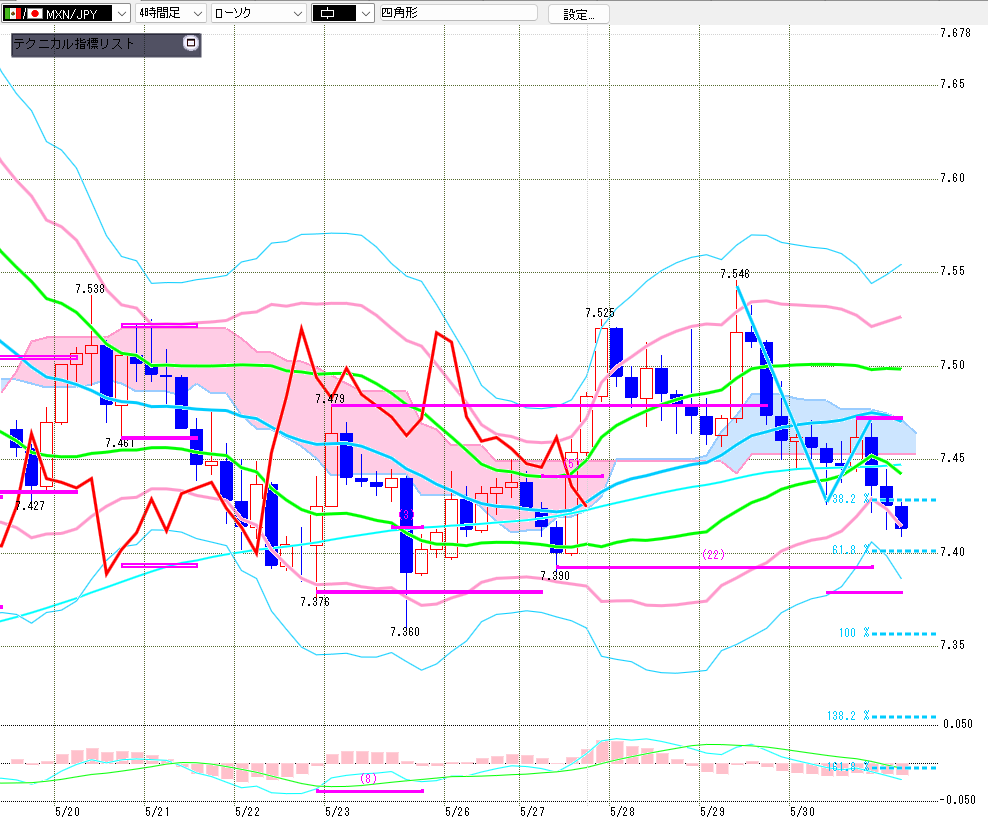988x820 pixels.
Task: Click the 7.390 low price label
Action: tap(554, 576)
